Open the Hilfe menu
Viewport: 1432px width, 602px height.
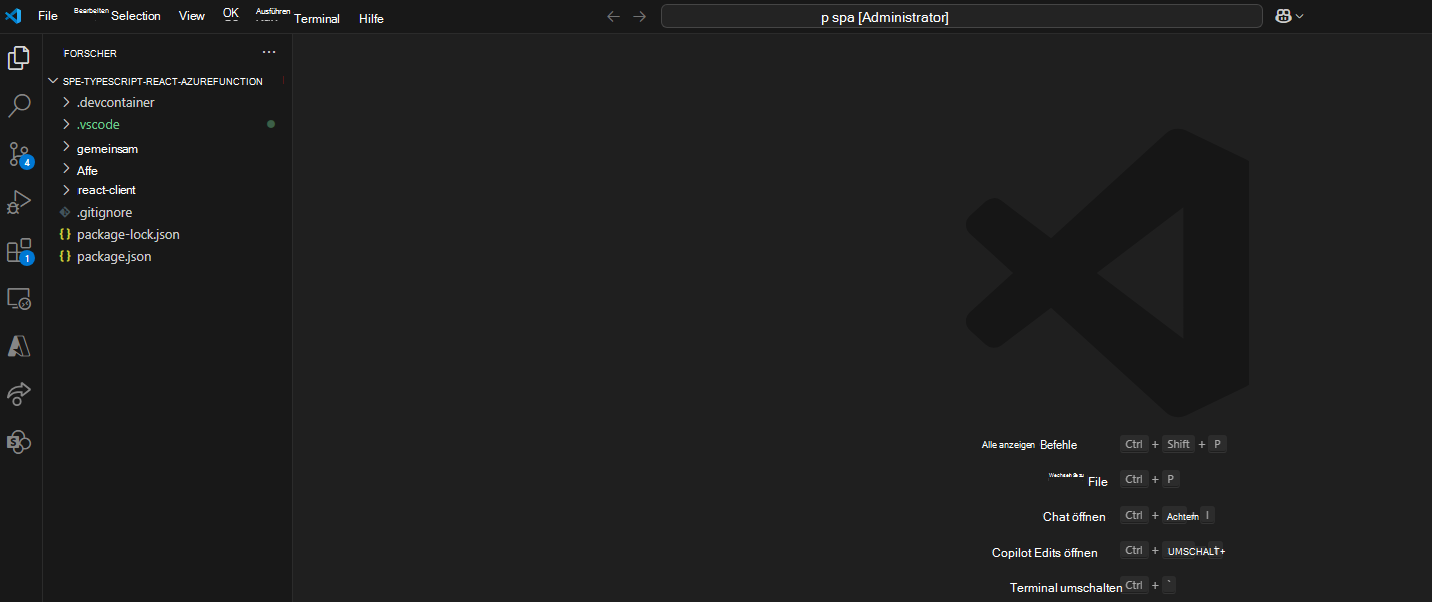pyautogui.click(x=371, y=18)
